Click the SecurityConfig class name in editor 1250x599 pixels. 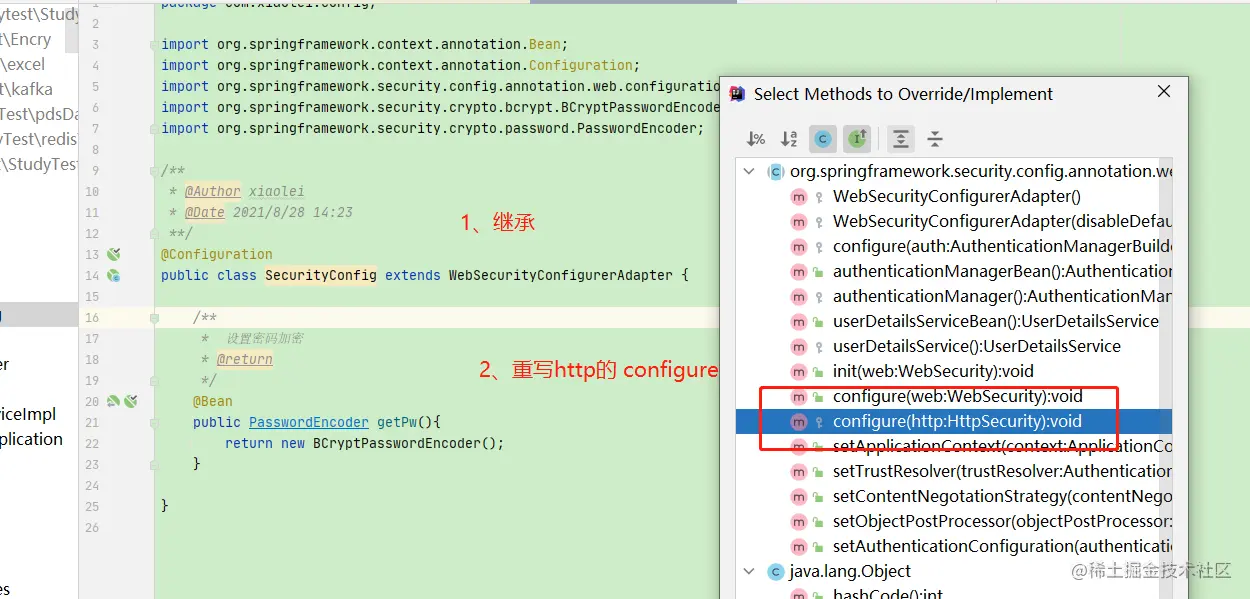pyautogui.click(x=321, y=275)
